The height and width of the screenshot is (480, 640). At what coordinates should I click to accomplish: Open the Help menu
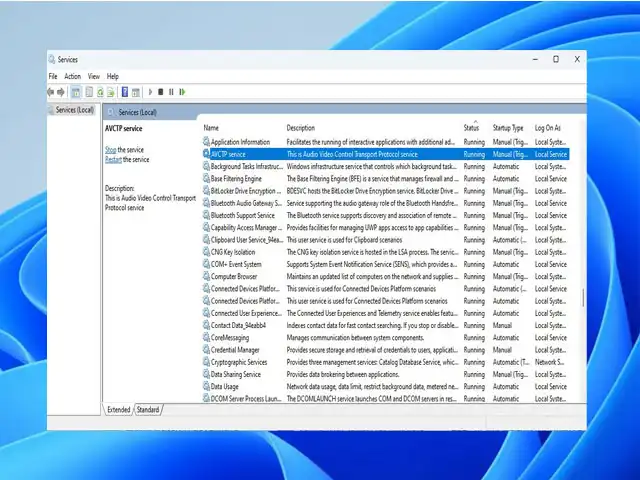click(113, 76)
